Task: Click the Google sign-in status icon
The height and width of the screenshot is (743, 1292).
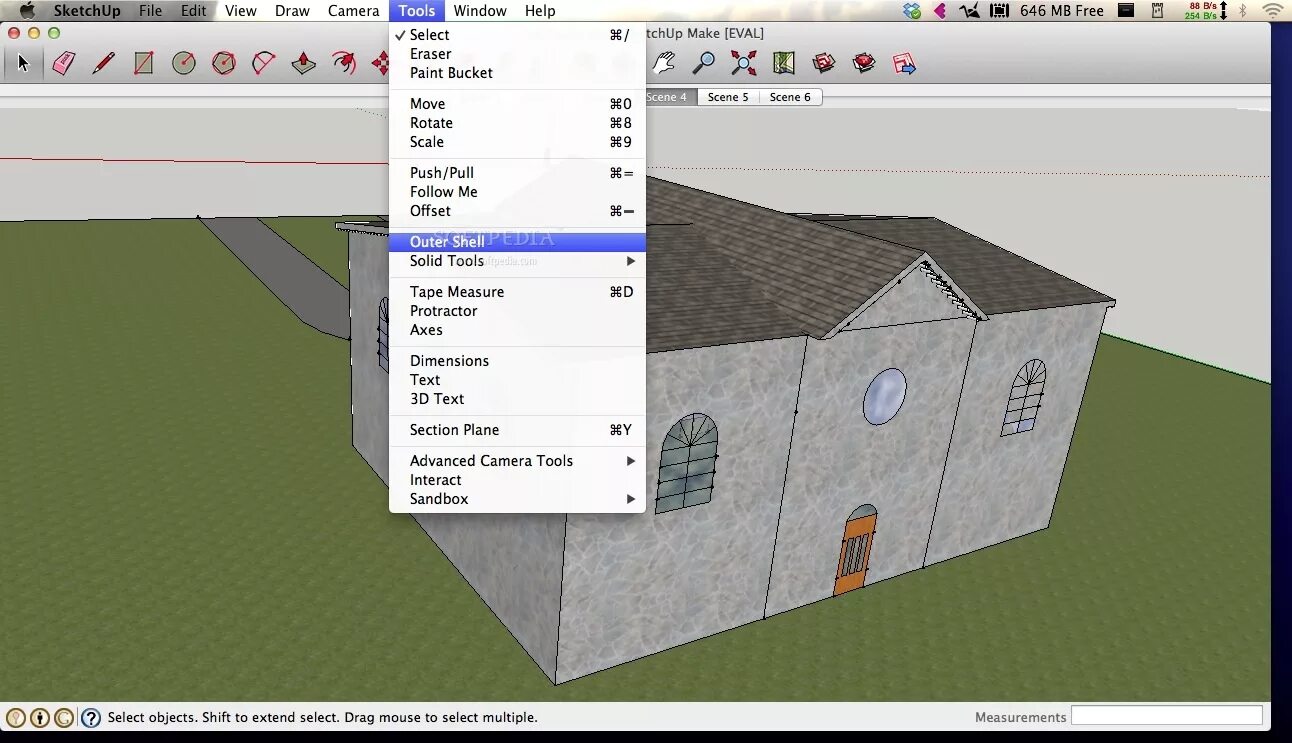Action: [x=64, y=717]
